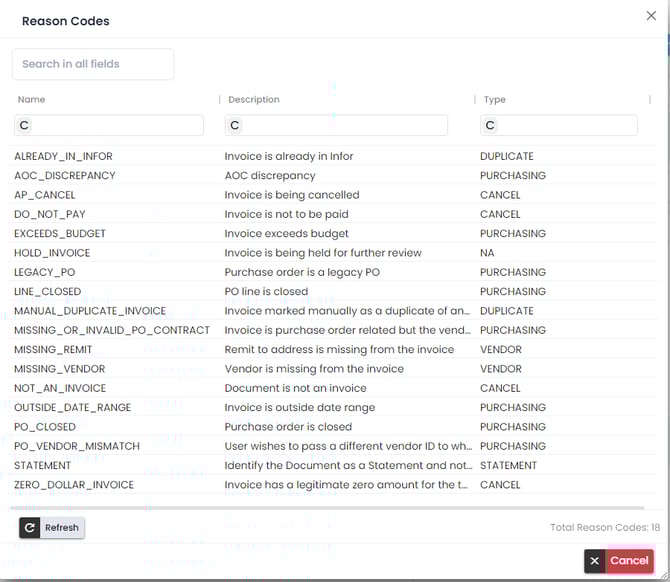This screenshot has width=670, height=582.
Task: Select the ALREADY_IN_INFOR reason code row
Action: point(330,157)
